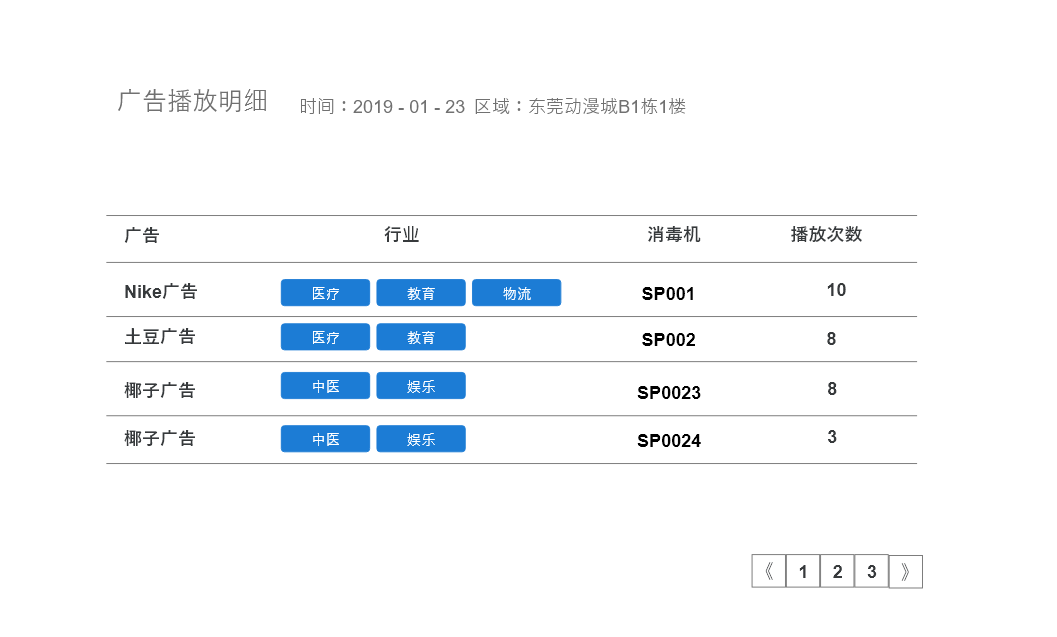1057x637 pixels.
Task: Click 中医 tag in SP0024 row
Action: pos(325,439)
